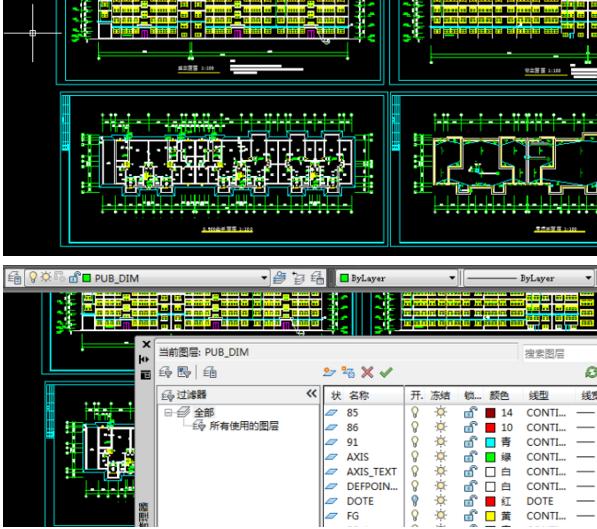Viewport: 597px width, 529px height.
Task: Toggle the freeze sun icon for layer 85
Action: [x=441, y=412]
